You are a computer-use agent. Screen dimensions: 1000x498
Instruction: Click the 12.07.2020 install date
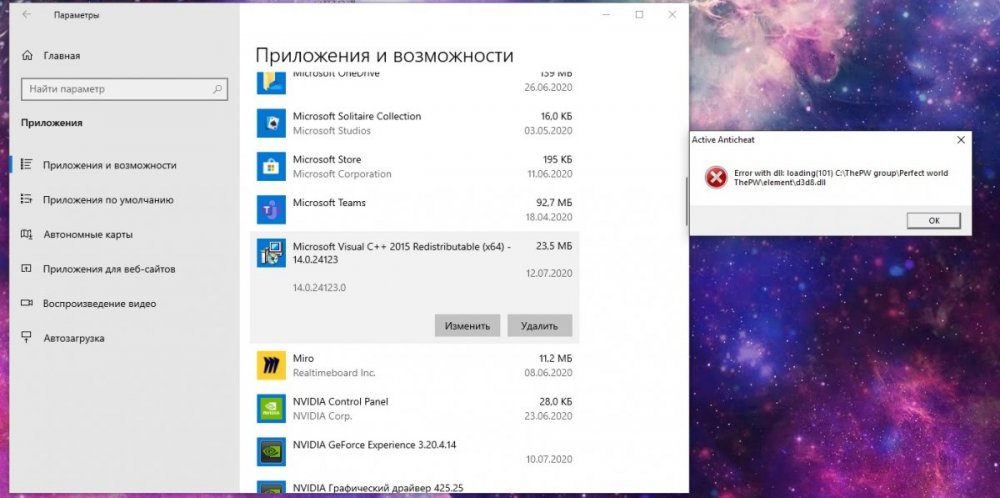(548, 274)
